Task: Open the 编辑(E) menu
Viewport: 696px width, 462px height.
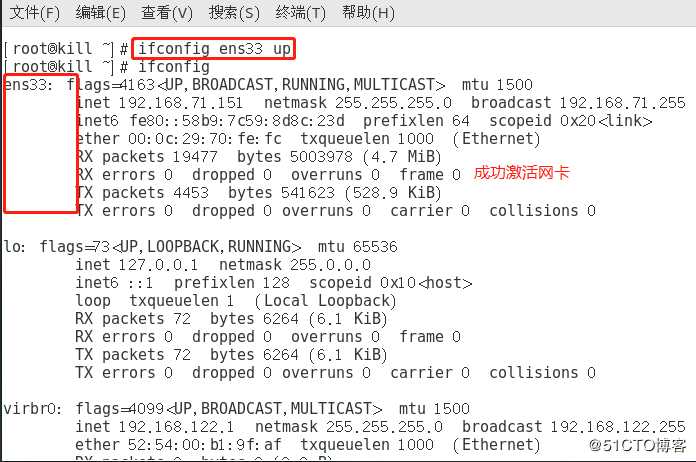Action: (x=101, y=12)
